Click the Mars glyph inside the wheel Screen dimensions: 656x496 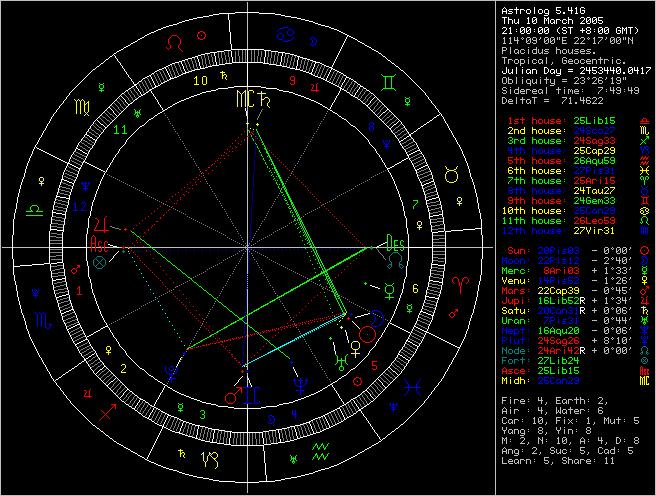click(x=233, y=397)
